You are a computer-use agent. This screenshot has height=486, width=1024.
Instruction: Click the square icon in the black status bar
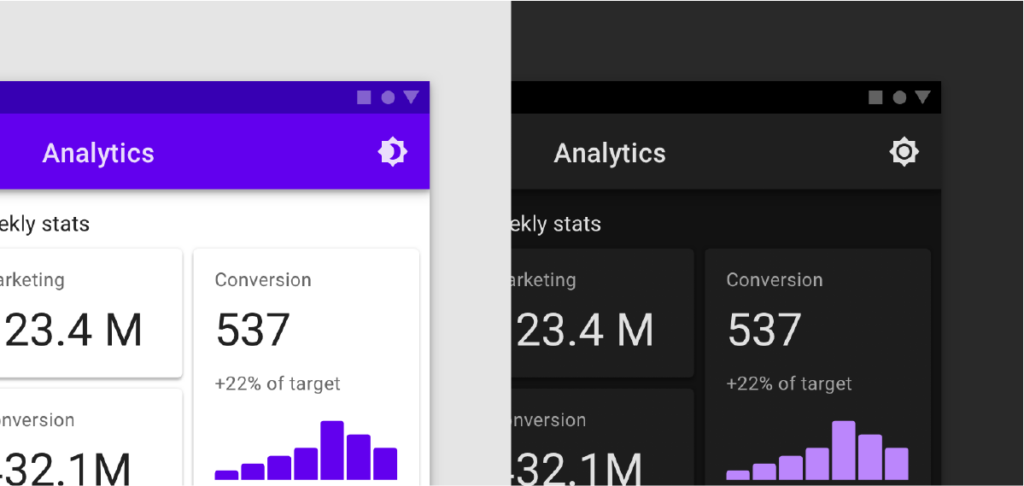click(876, 97)
